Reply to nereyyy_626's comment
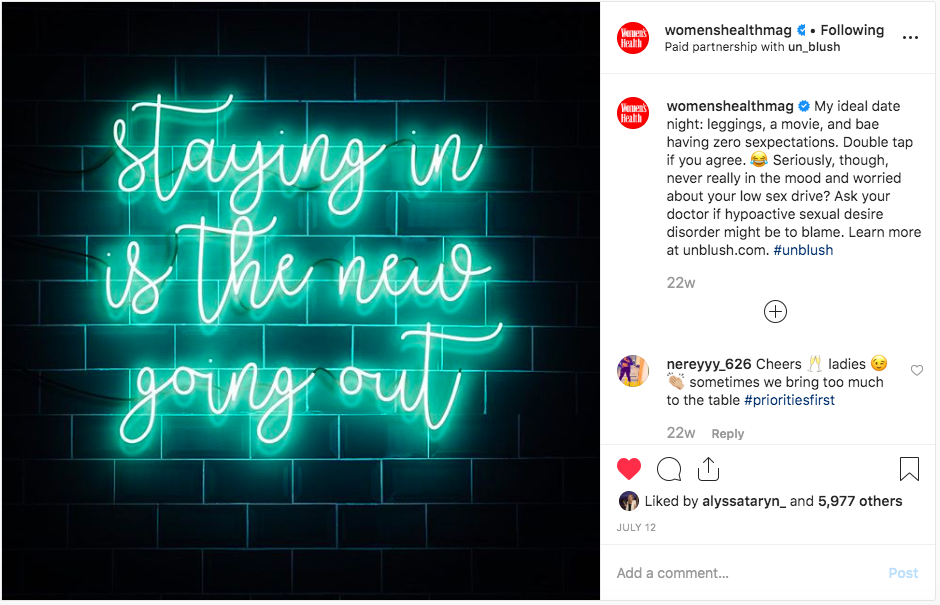Screen dimensions: 940x605 [727, 434]
